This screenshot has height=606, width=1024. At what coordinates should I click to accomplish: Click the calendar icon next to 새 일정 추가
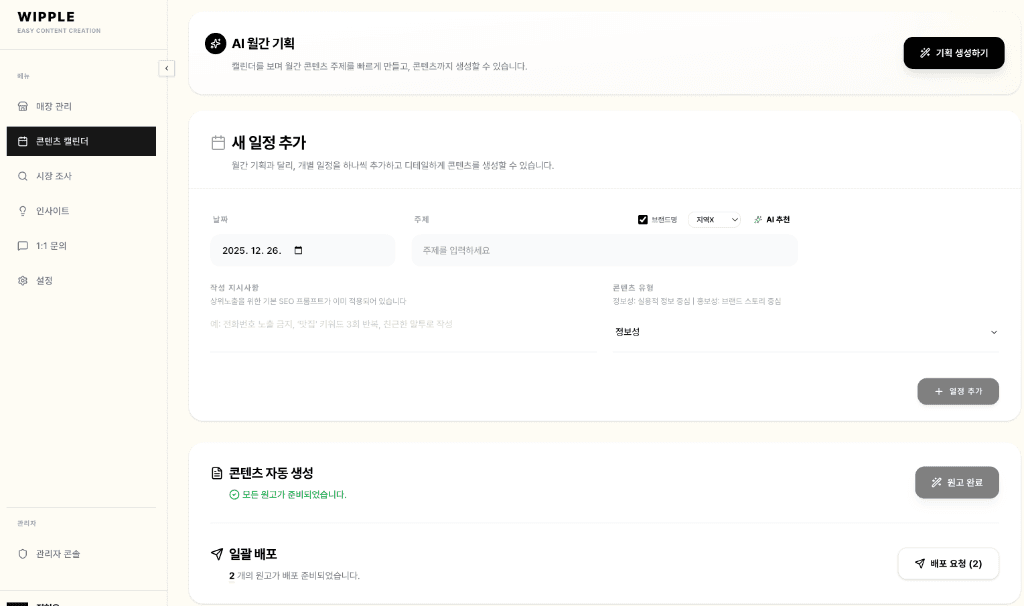[x=218, y=142]
